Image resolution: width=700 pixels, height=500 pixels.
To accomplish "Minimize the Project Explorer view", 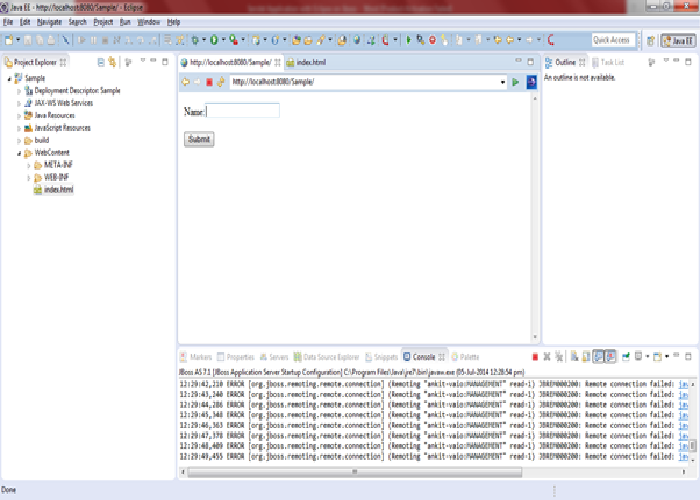I will point(153,61).
